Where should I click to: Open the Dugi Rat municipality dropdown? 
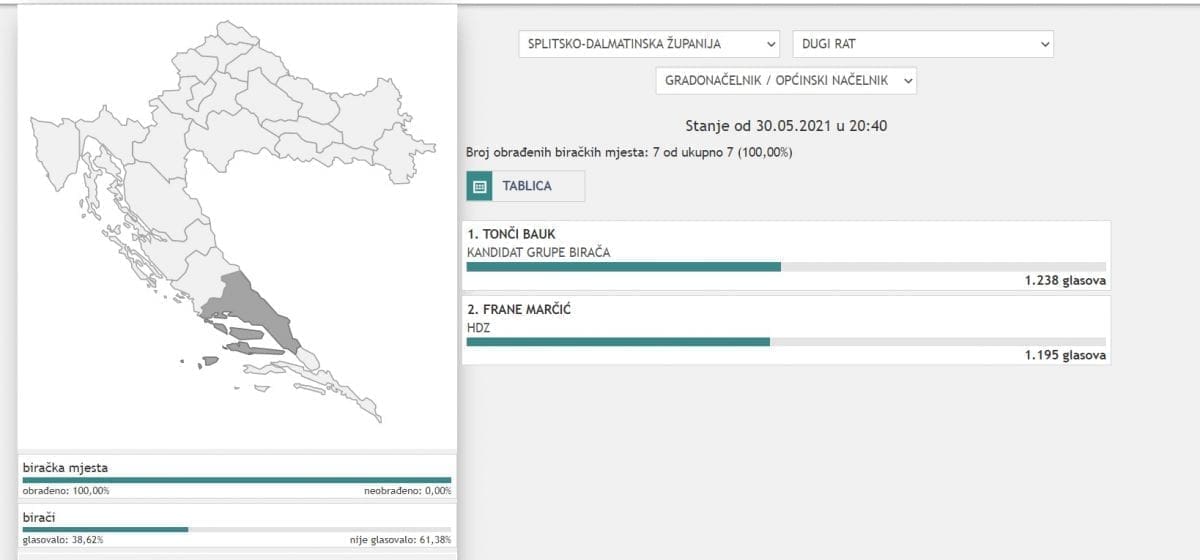[x=922, y=44]
